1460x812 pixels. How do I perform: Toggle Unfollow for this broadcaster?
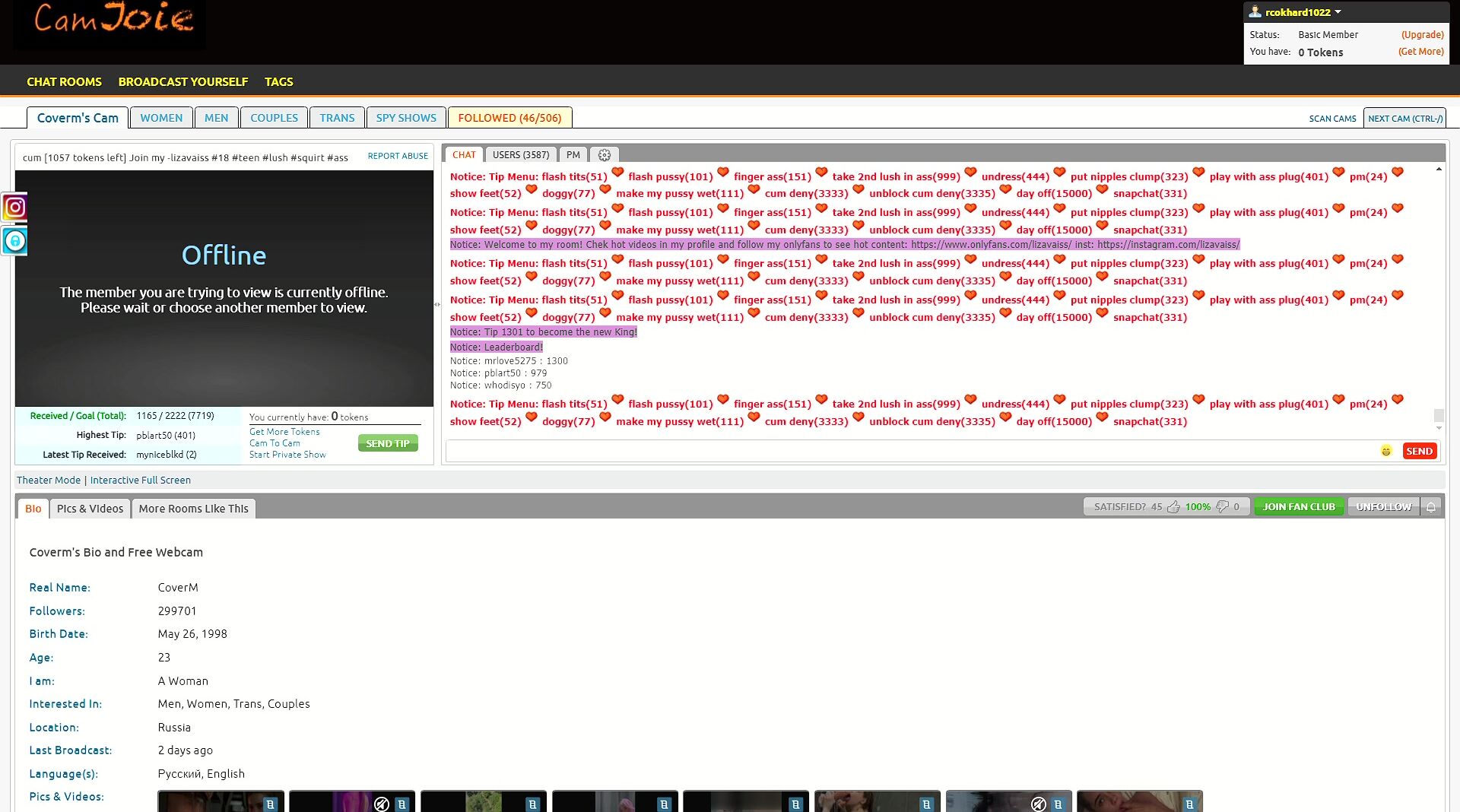(1383, 507)
